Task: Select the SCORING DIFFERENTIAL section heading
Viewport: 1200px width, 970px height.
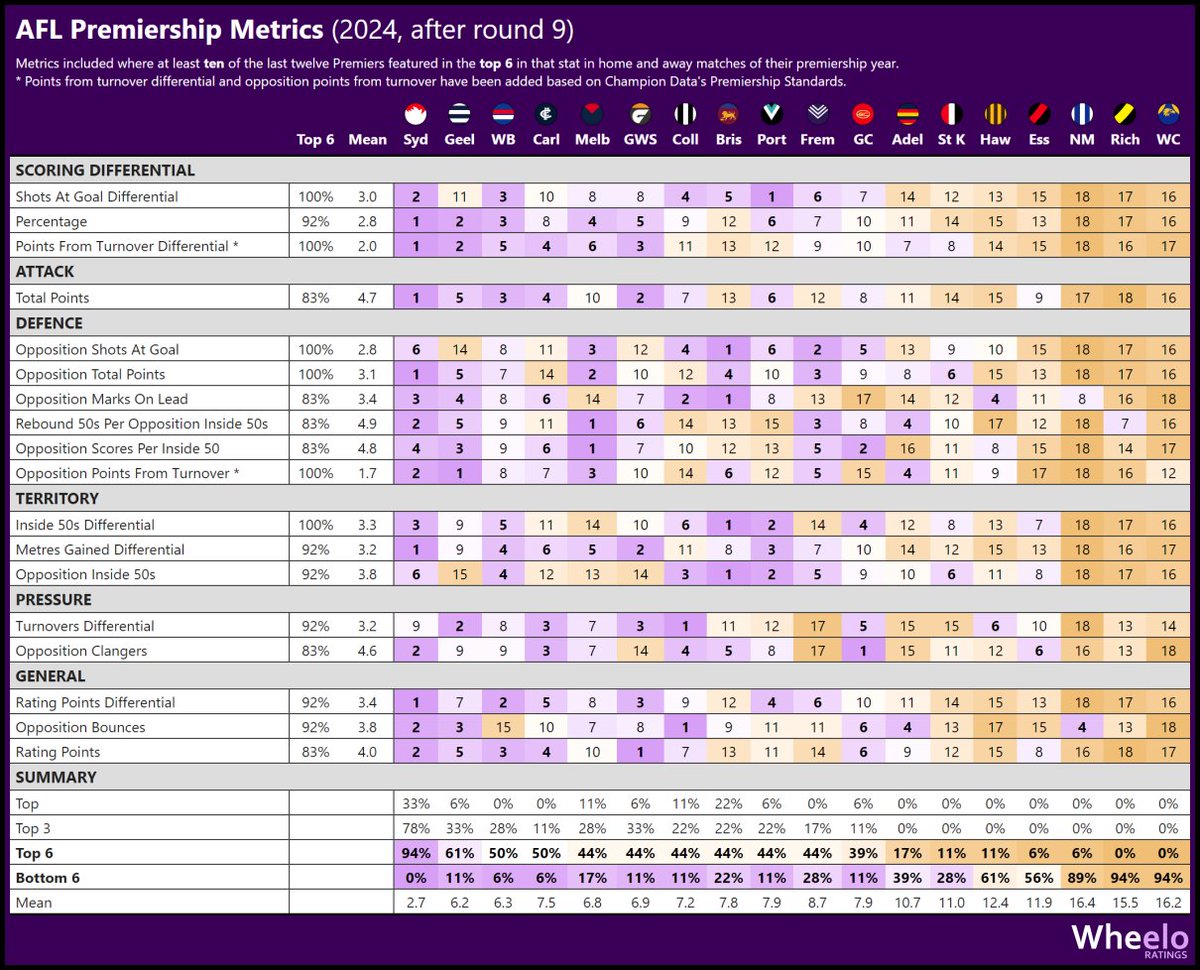Action: tap(105, 171)
